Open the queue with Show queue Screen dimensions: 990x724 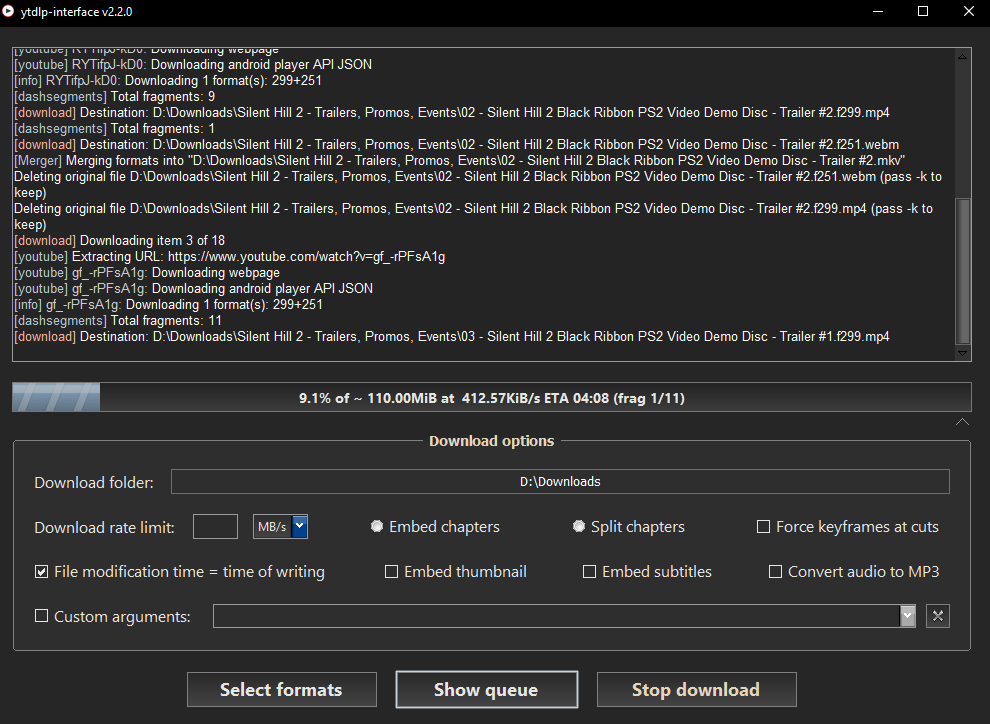(486, 689)
